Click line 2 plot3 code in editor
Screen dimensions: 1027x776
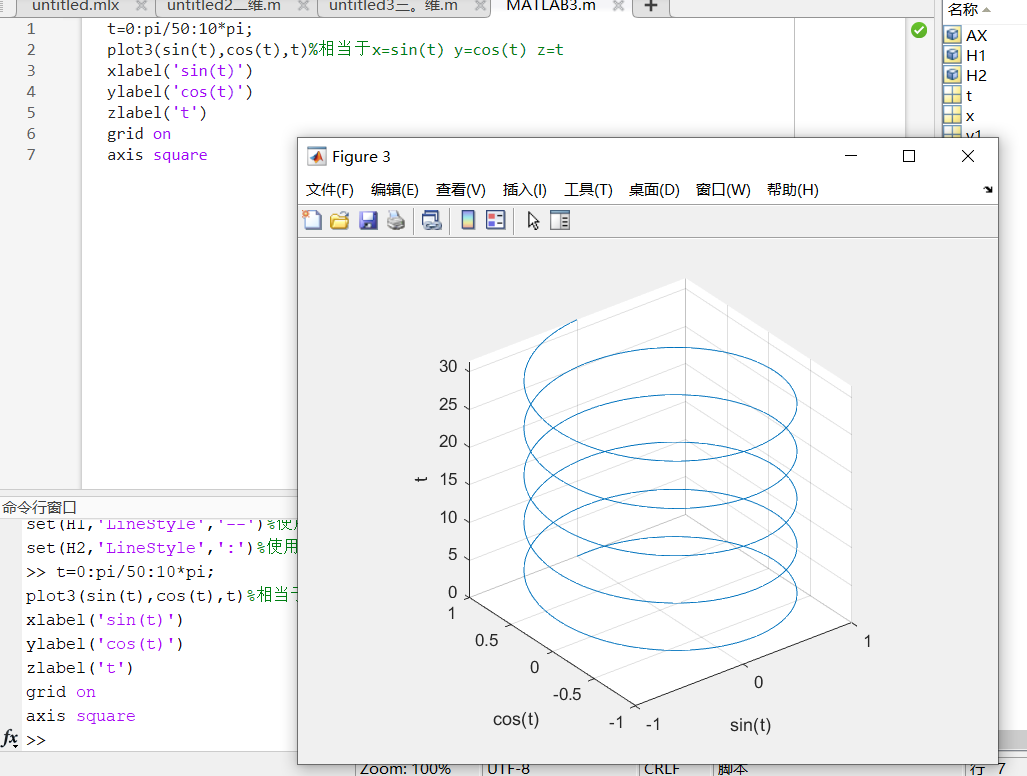pyautogui.click(x=335, y=50)
